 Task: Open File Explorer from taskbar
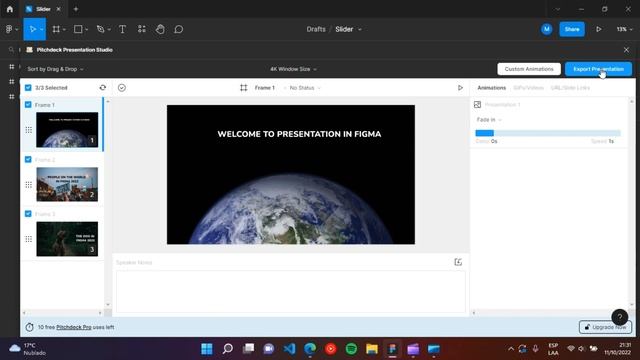372,349
